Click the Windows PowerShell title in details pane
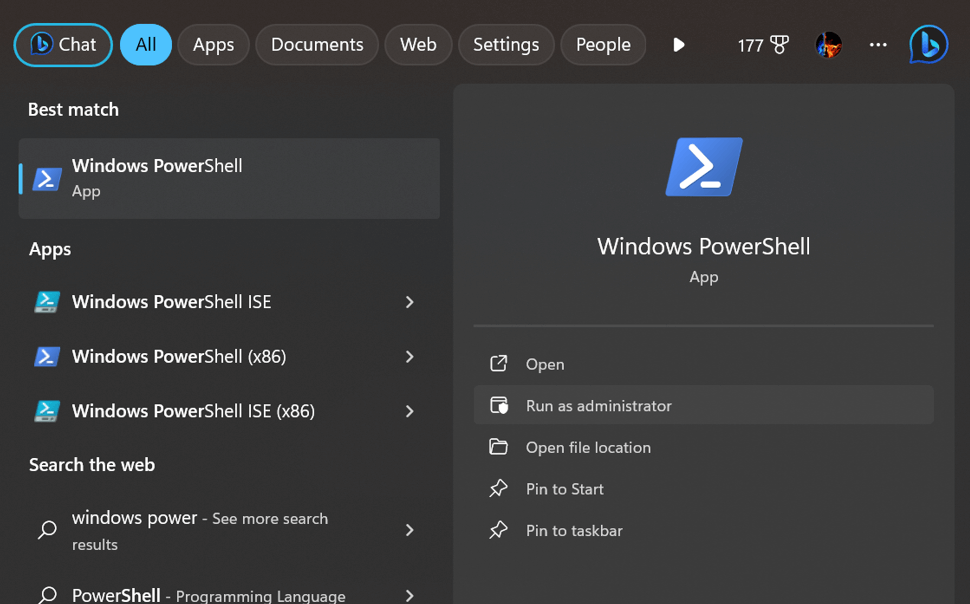Screen dimensions: 970x604 [703, 246]
